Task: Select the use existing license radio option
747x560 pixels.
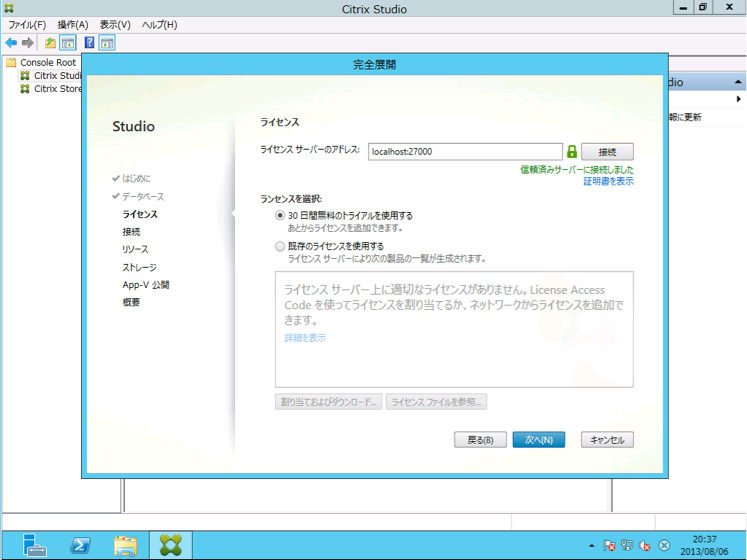Action: 280,246
